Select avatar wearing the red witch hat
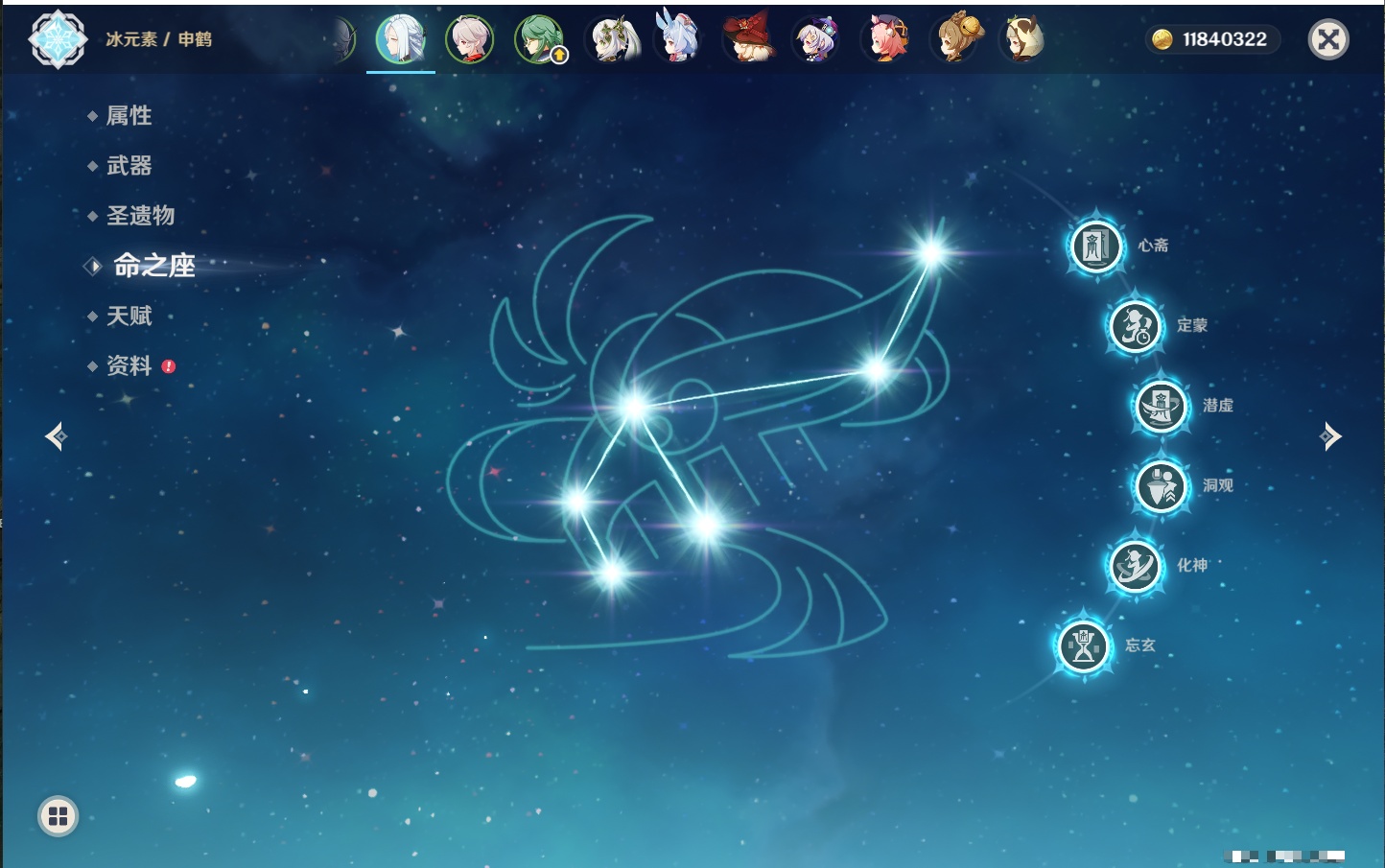 pos(747,38)
